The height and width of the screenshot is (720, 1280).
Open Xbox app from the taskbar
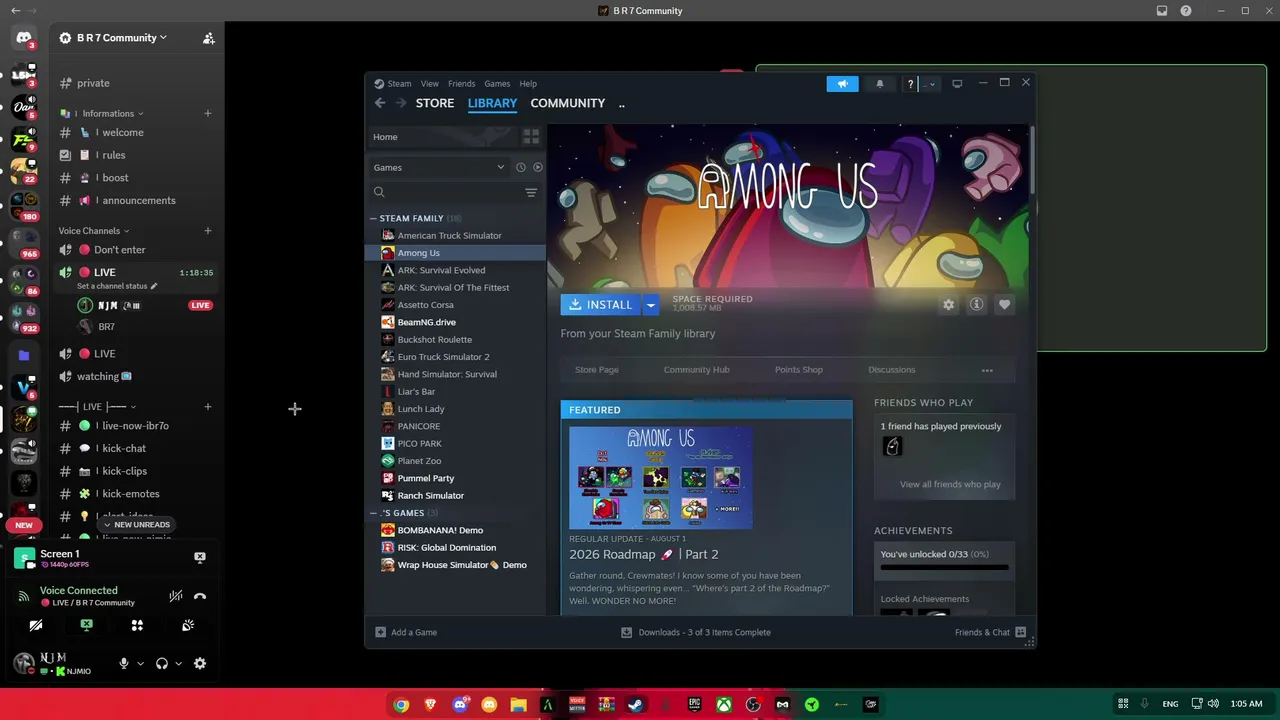(x=724, y=704)
